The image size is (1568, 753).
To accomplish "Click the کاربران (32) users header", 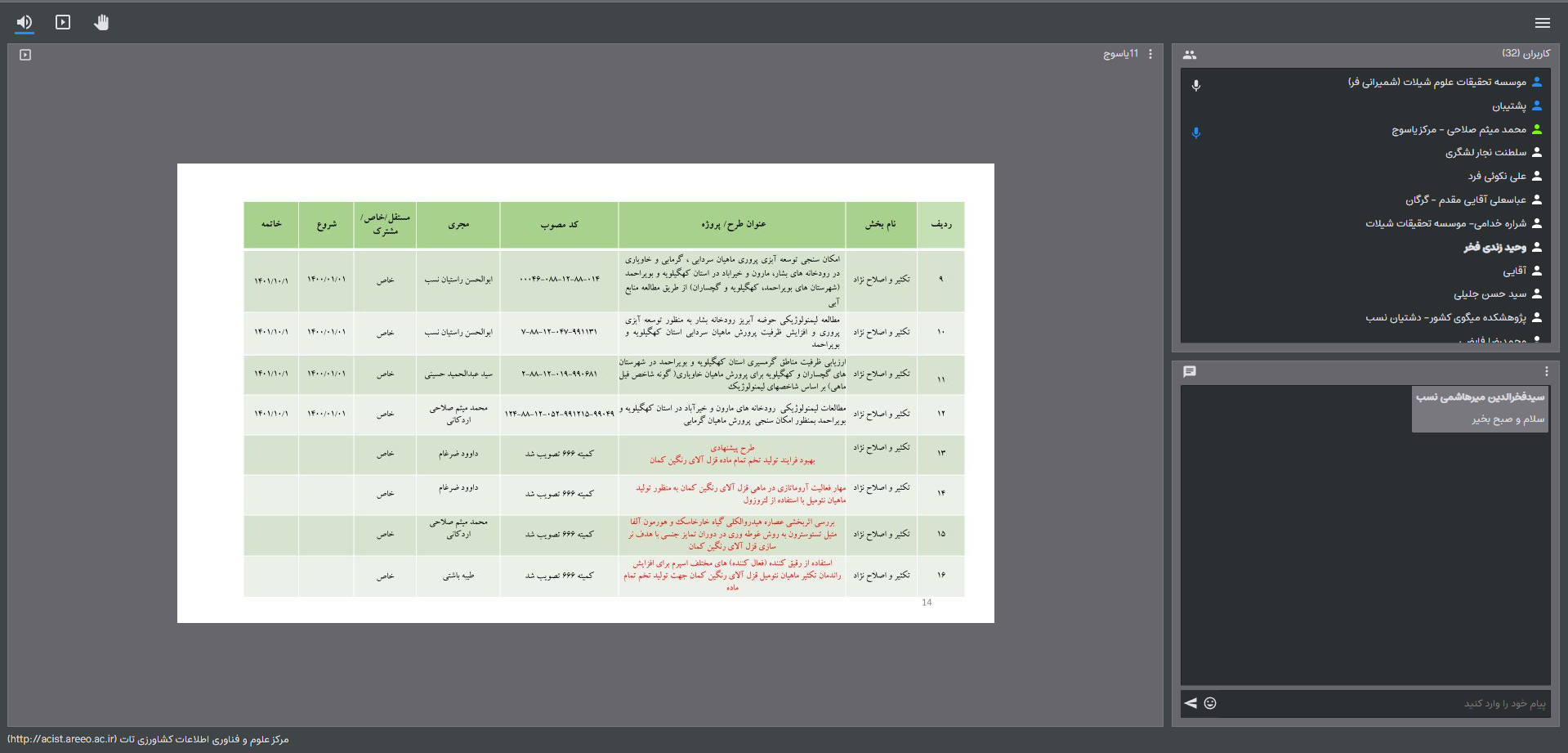I will tap(1526, 54).
